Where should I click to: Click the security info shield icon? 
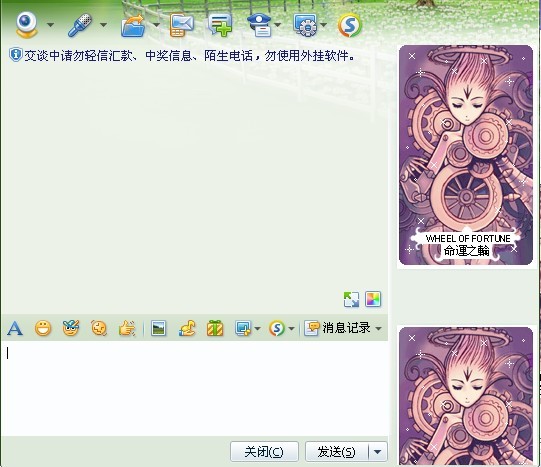[16, 55]
